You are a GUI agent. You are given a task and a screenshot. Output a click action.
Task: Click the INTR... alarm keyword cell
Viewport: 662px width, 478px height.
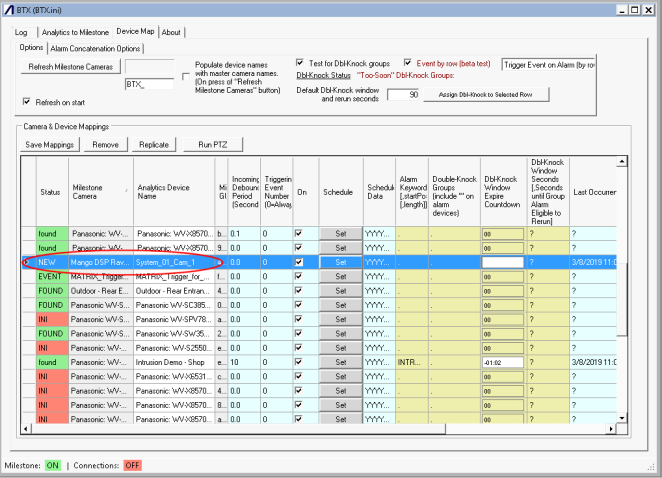click(x=412, y=362)
